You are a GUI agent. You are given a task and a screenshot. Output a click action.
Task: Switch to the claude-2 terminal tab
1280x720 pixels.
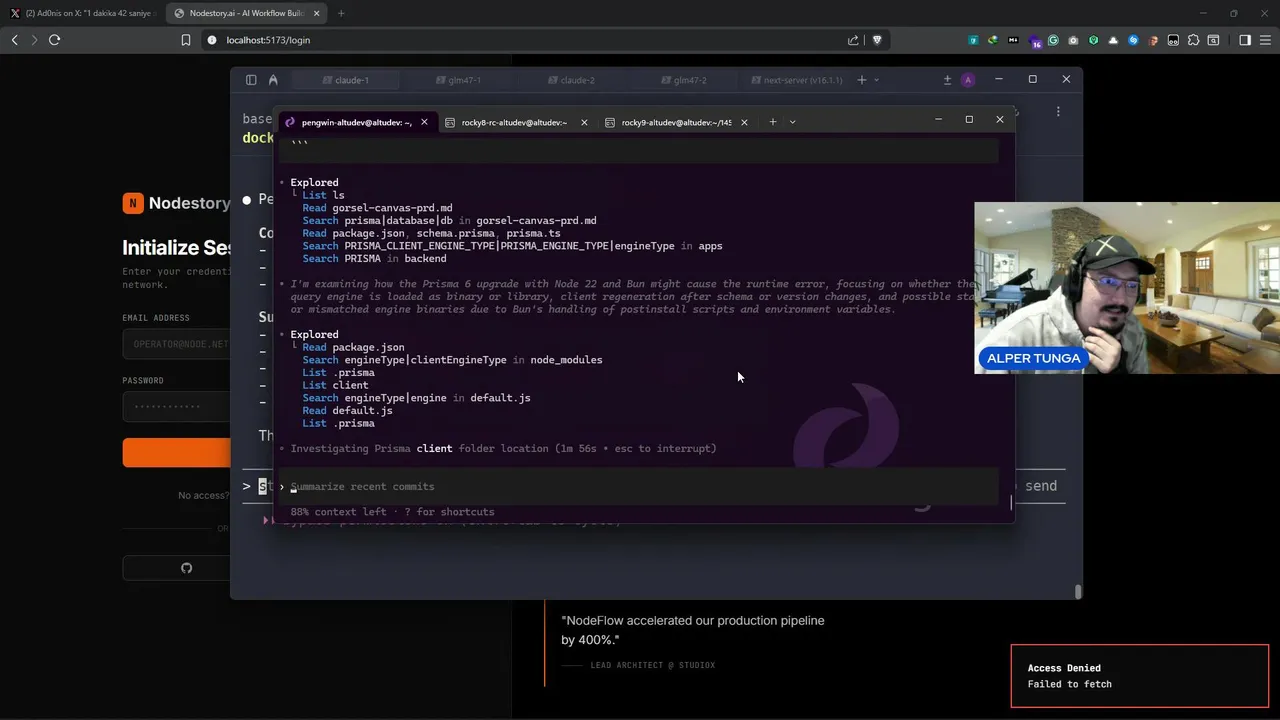[571, 80]
